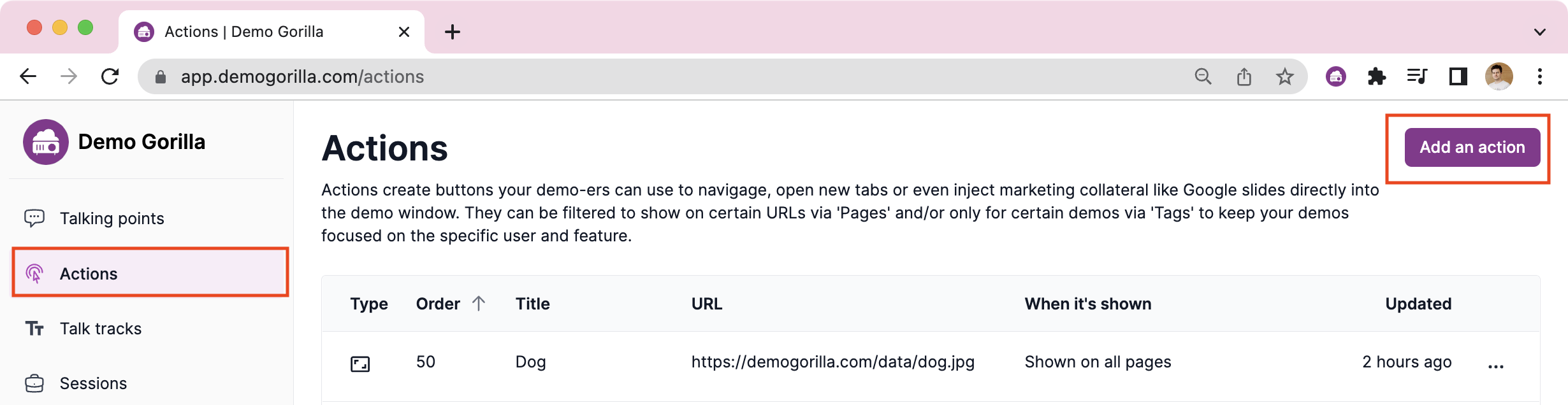The image size is (1568, 405).
Task: Click the Demo Gorilla logo icon in sidebar
Action: (x=46, y=142)
